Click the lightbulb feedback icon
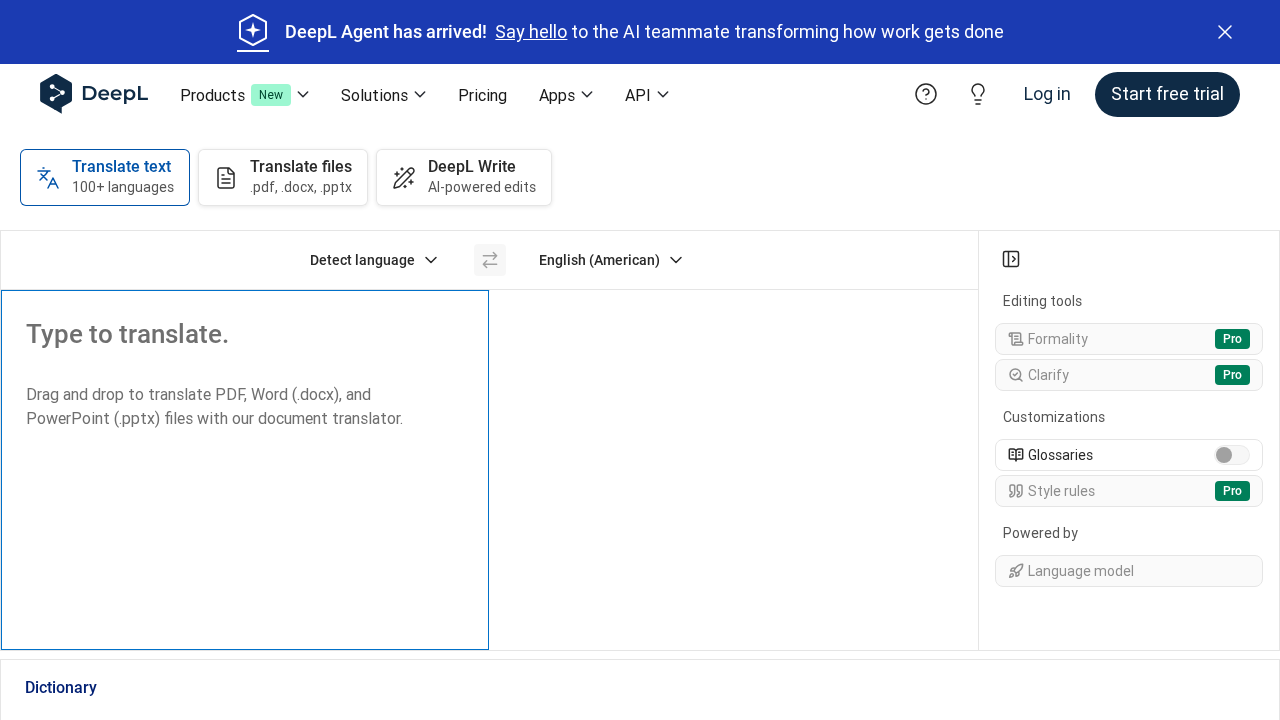This screenshot has height=720, width=1280. click(x=977, y=94)
